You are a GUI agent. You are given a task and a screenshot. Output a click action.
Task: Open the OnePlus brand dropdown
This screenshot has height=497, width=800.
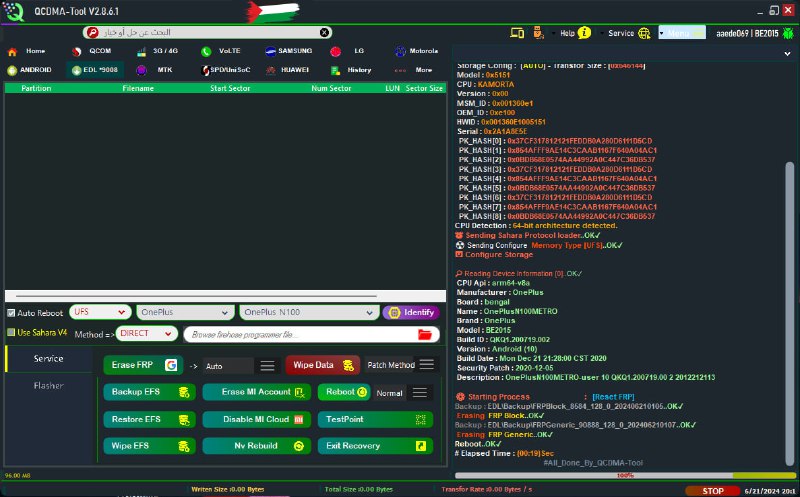[x=185, y=312]
